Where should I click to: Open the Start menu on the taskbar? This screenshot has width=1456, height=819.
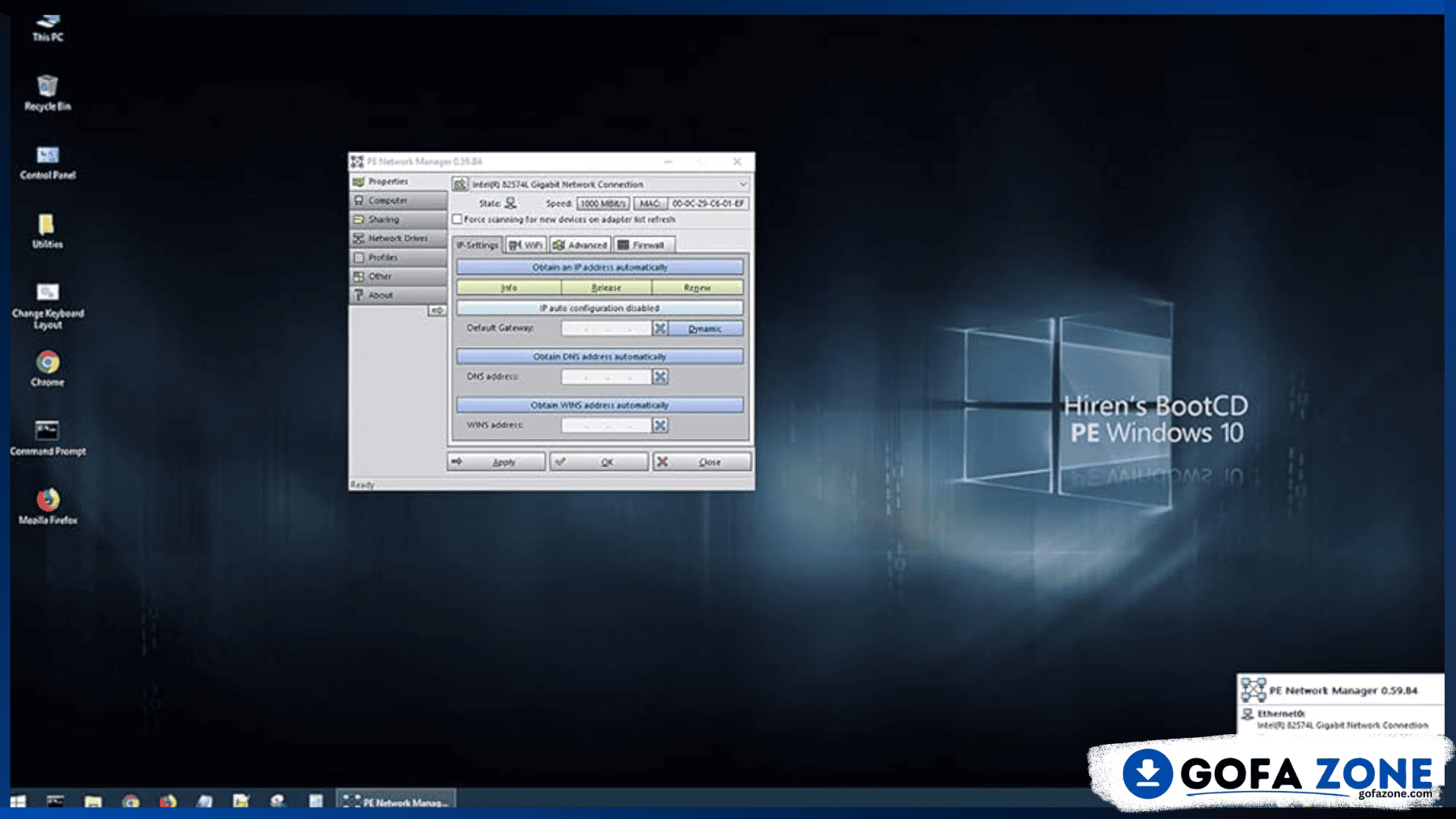point(18,801)
